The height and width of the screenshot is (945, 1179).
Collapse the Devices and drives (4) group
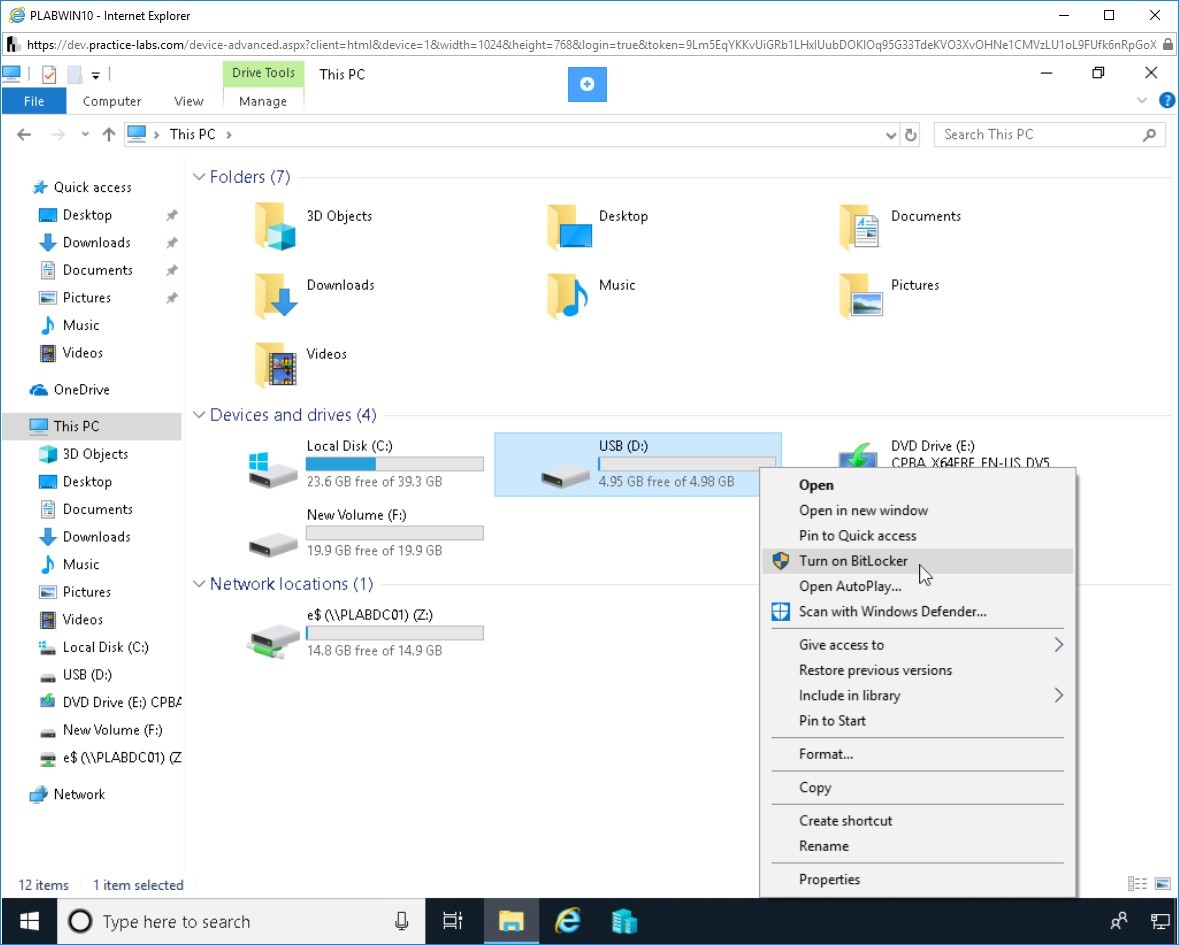(199, 415)
